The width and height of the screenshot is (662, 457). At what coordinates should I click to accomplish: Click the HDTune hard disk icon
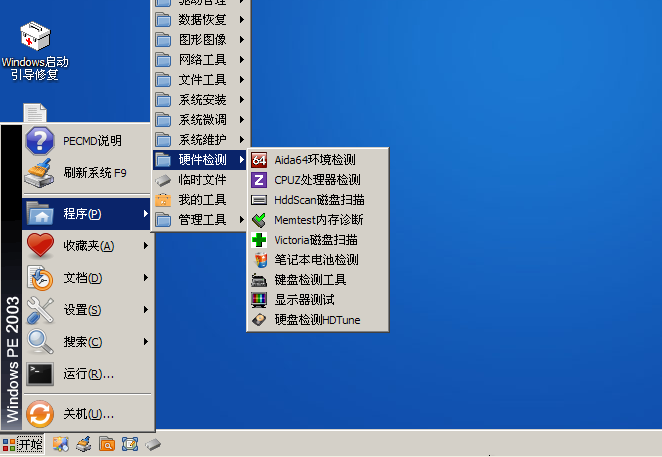pos(259,320)
